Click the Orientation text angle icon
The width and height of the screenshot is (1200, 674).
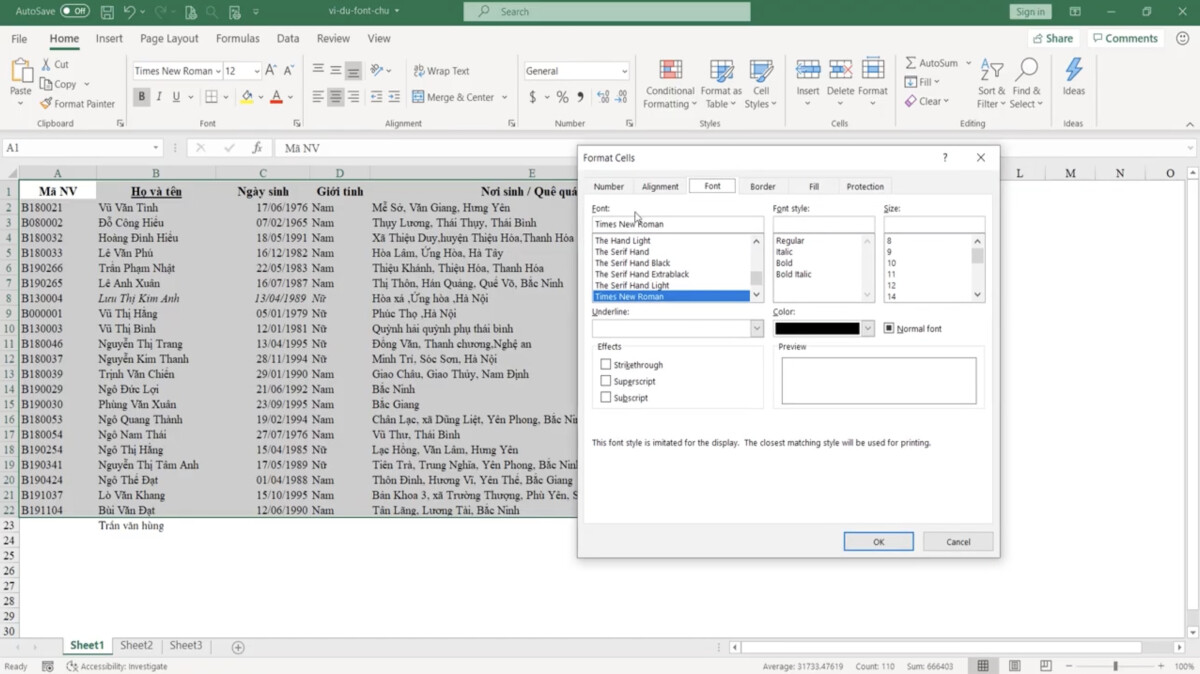[x=377, y=71]
